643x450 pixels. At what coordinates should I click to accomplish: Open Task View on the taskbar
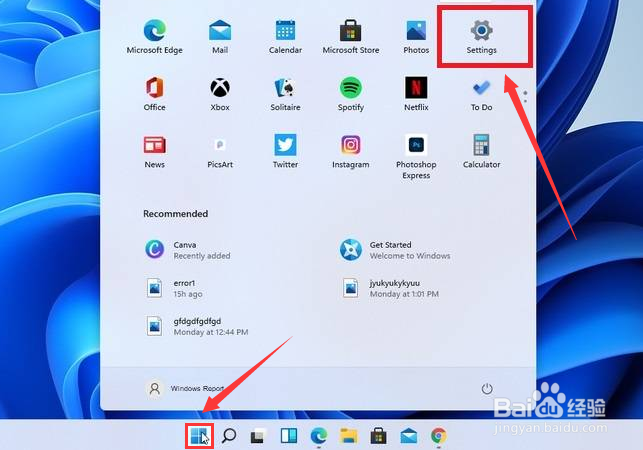tap(258, 436)
